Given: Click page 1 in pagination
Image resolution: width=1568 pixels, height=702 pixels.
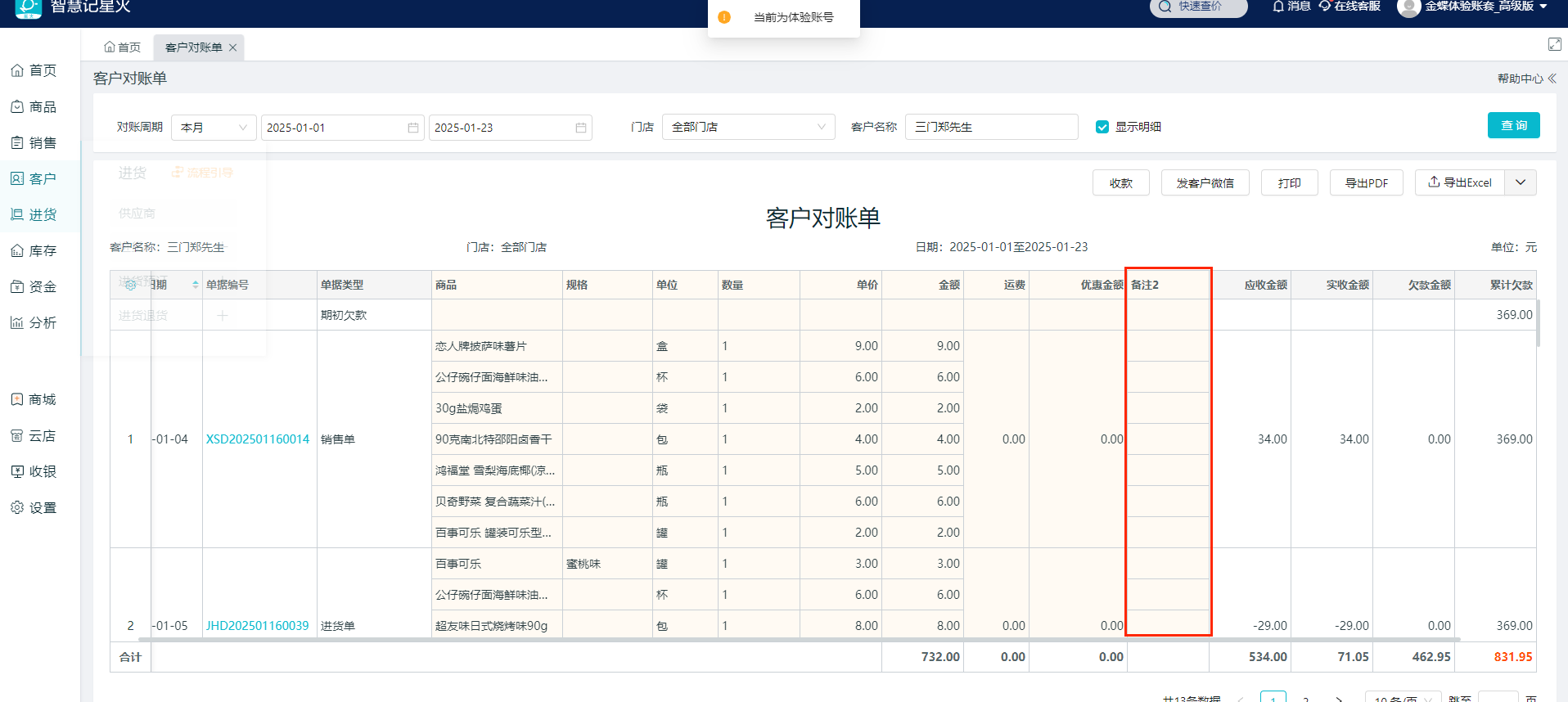Looking at the screenshot, I should (x=1273, y=698).
